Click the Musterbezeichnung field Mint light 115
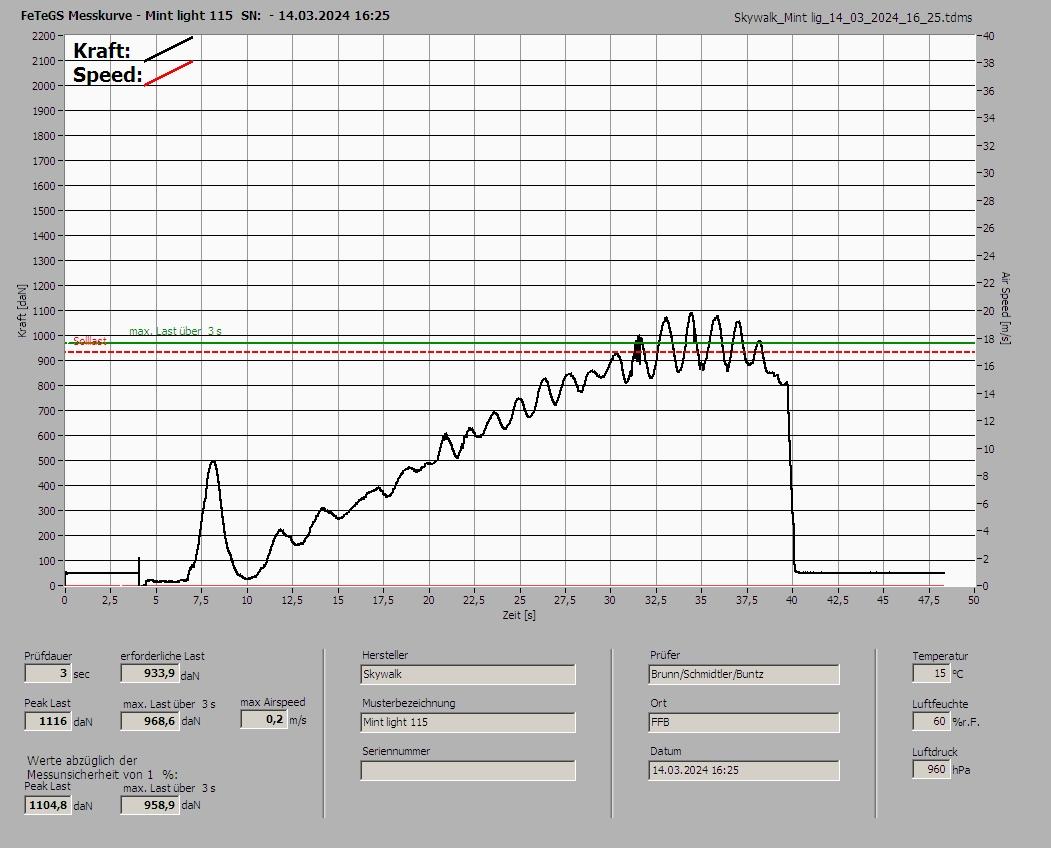 [x=468, y=723]
